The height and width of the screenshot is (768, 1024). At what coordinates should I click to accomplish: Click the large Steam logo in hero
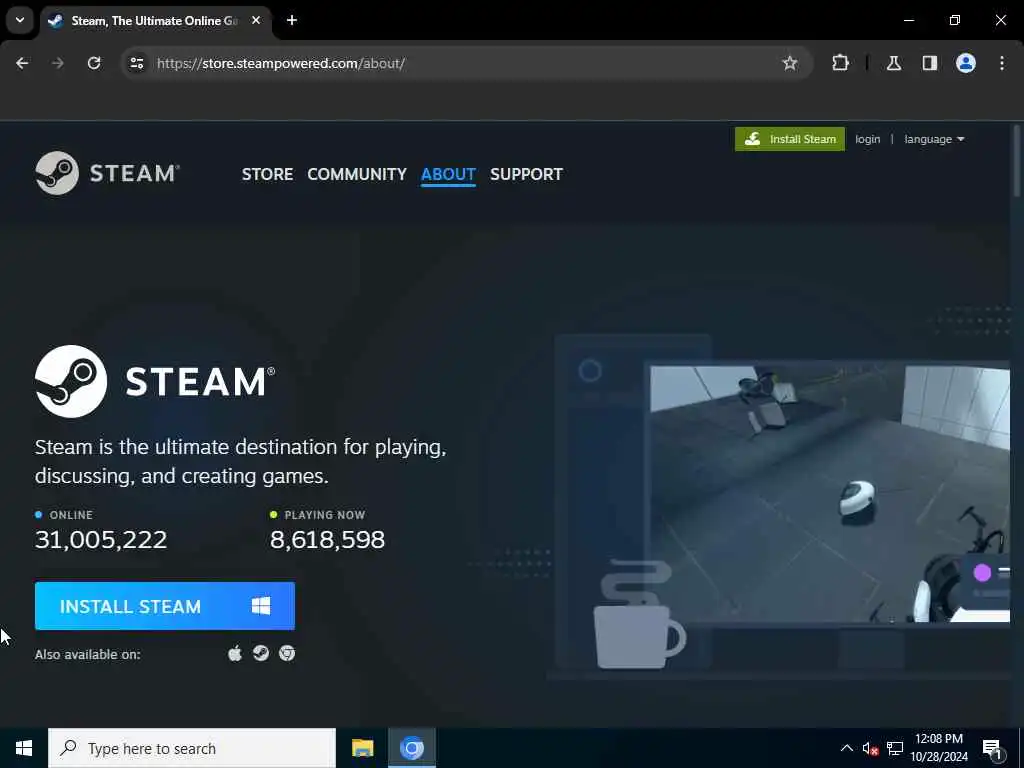[155, 381]
